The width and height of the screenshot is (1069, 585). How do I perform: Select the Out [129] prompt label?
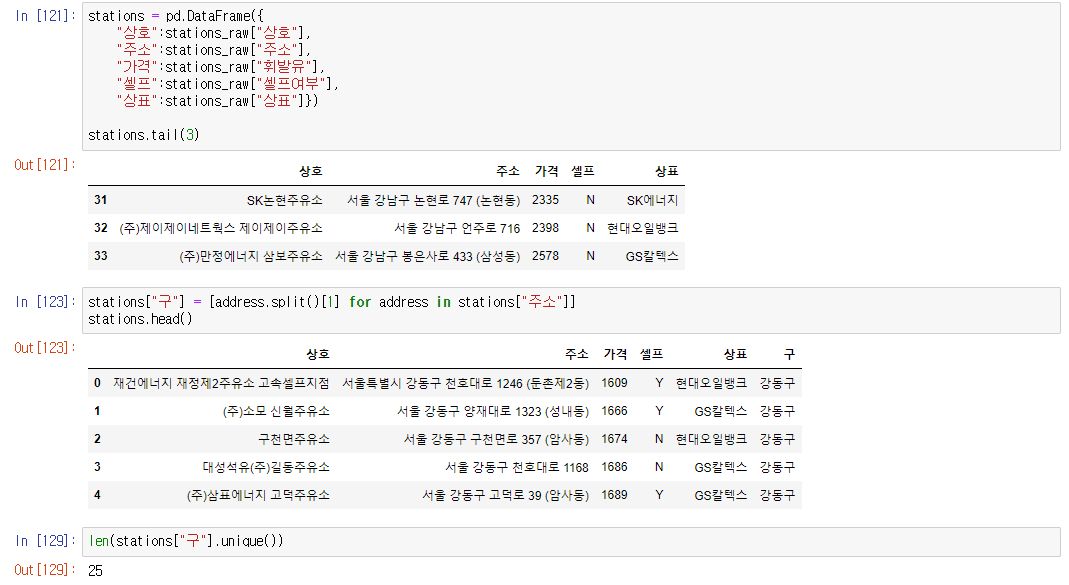(x=45, y=569)
